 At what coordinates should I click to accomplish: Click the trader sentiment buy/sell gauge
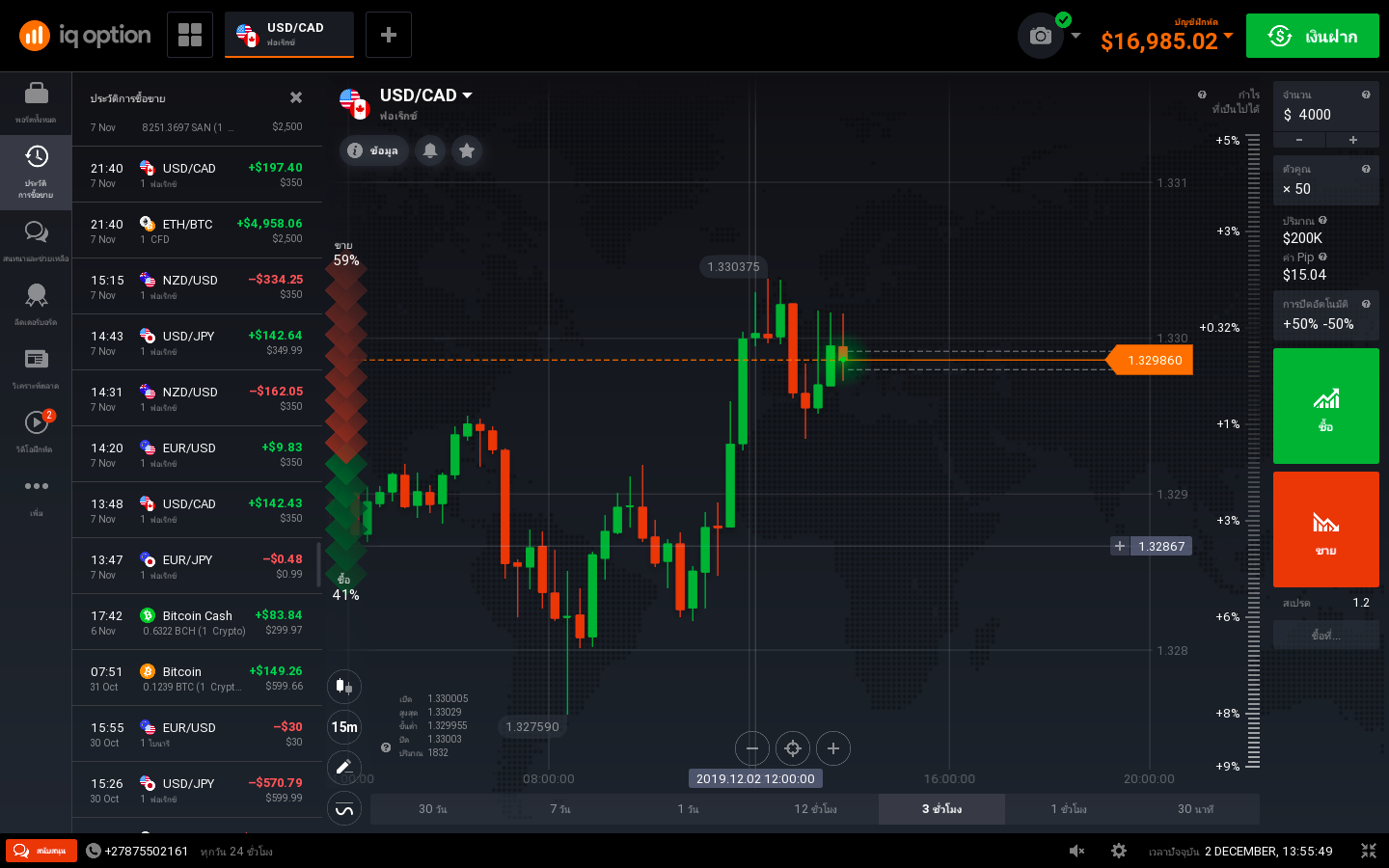coord(345,420)
